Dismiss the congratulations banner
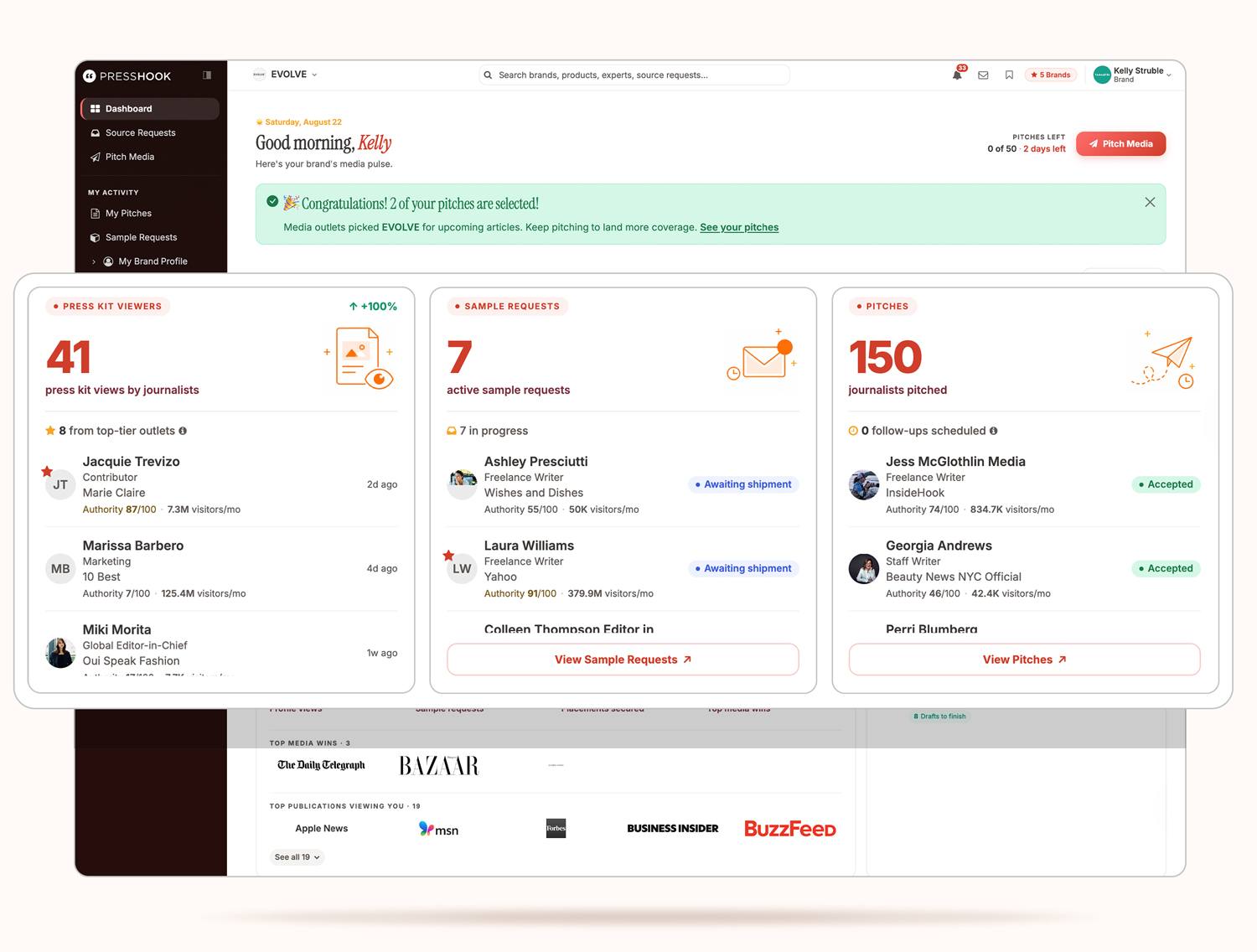The width and height of the screenshot is (1257, 952). coord(1150,202)
